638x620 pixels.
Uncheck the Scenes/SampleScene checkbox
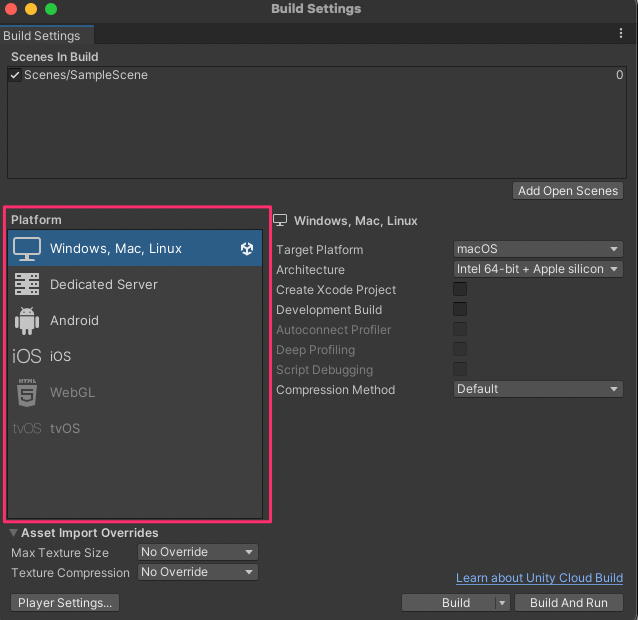pos(15,75)
